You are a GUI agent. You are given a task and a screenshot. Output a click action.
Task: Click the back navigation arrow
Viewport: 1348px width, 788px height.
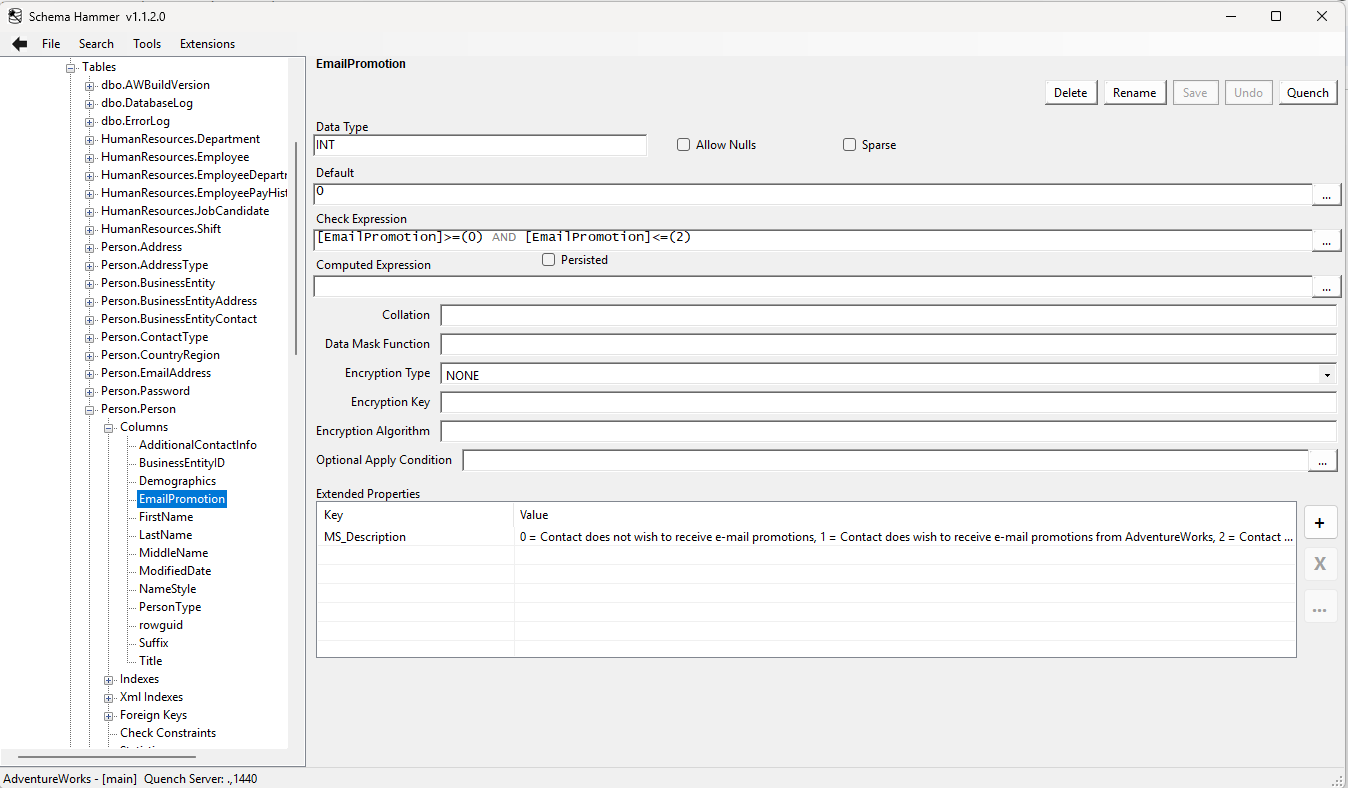coord(19,43)
